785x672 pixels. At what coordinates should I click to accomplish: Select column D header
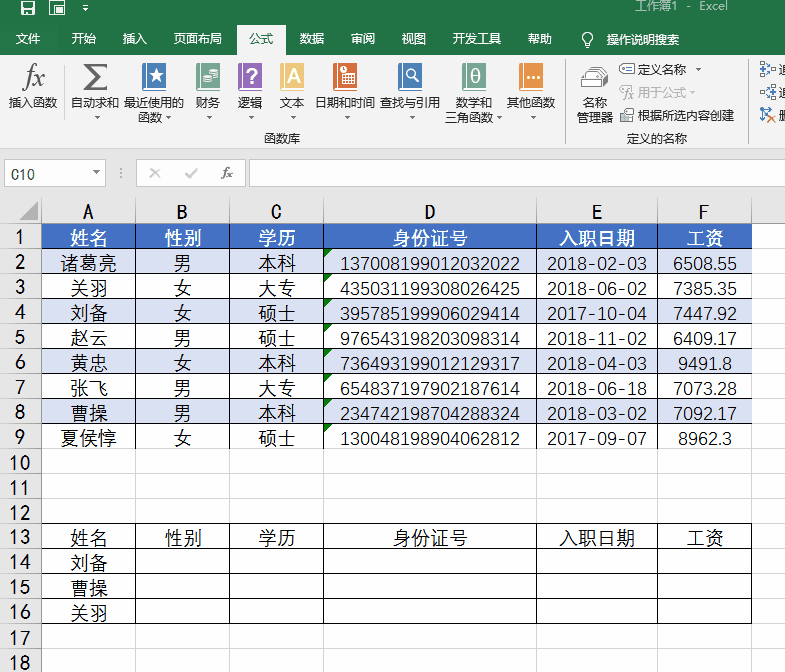pyautogui.click(x=430, y=211)
